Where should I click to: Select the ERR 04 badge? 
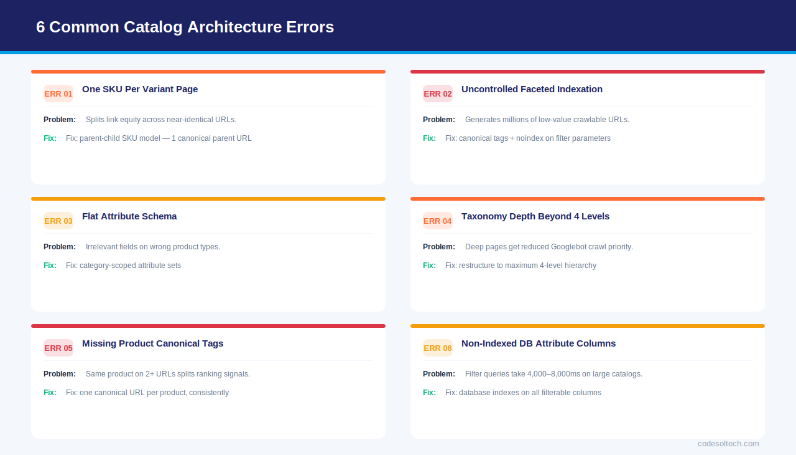(438, 221)
